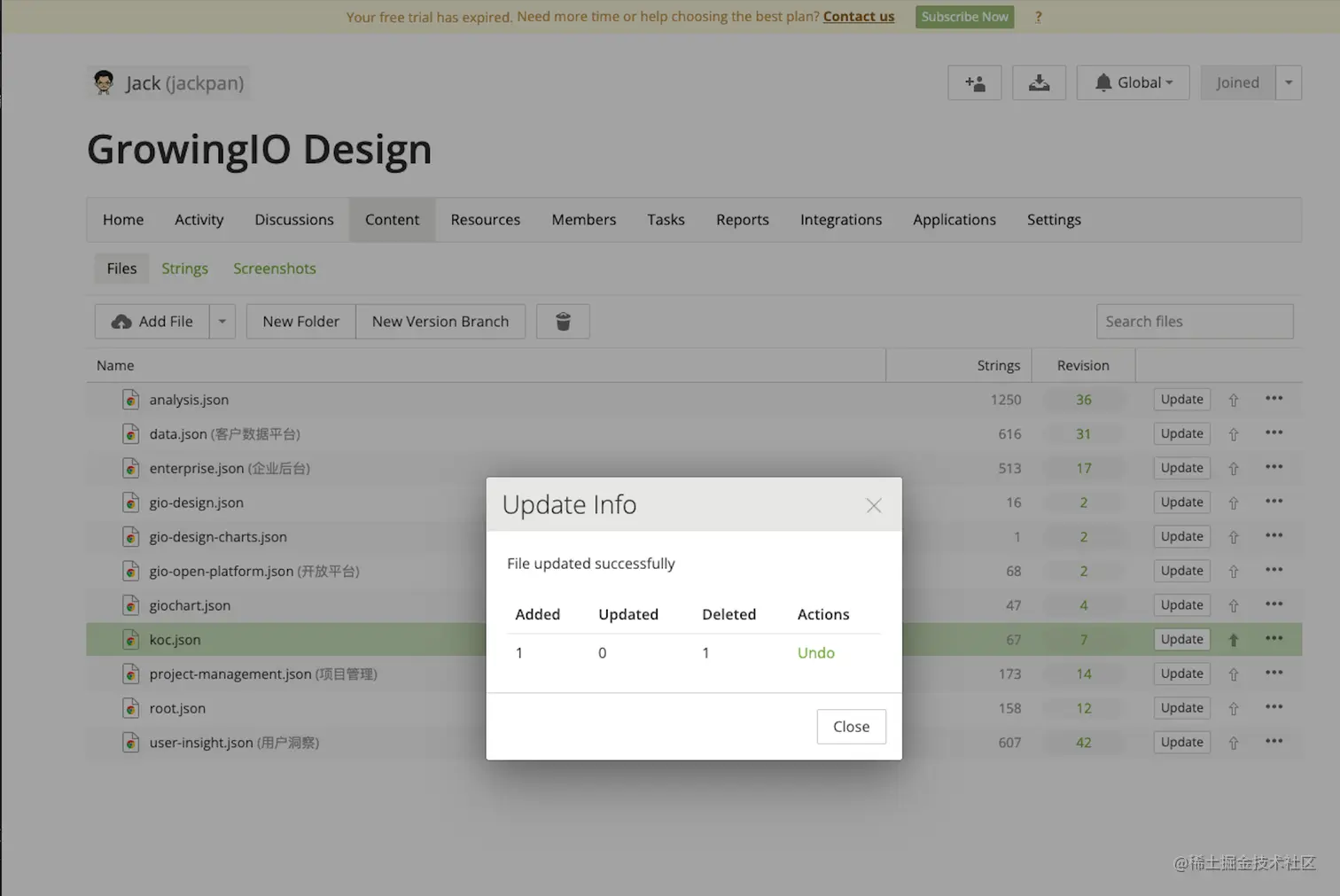Click the invite member icon button

(974, 82)
